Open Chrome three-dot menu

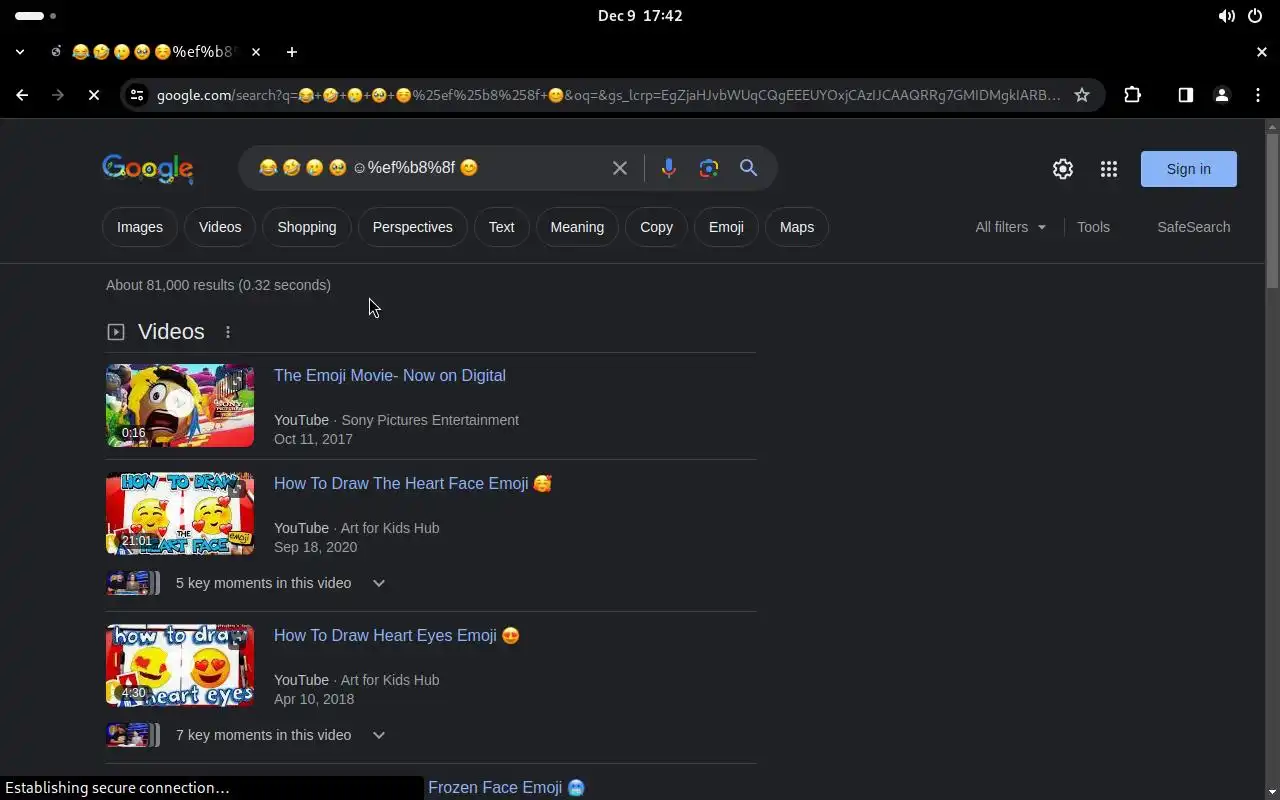point(1257,95)
